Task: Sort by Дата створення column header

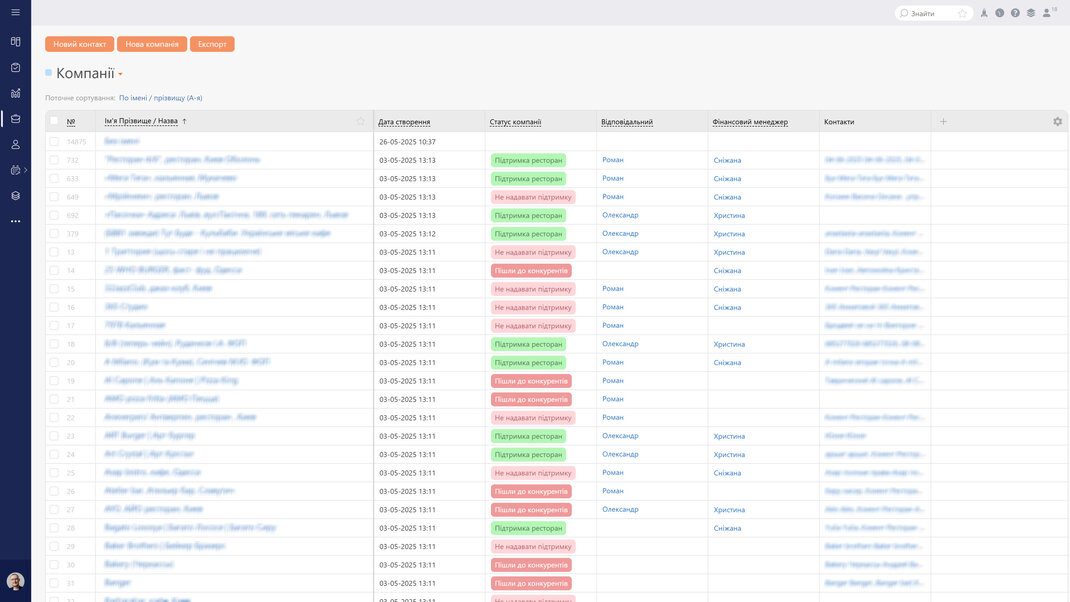Action: point(404,121)
